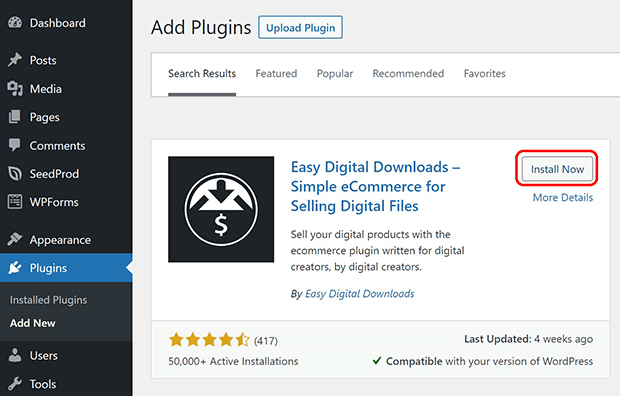
Task: Select Add New submenu item
Action: coord(33,323)
